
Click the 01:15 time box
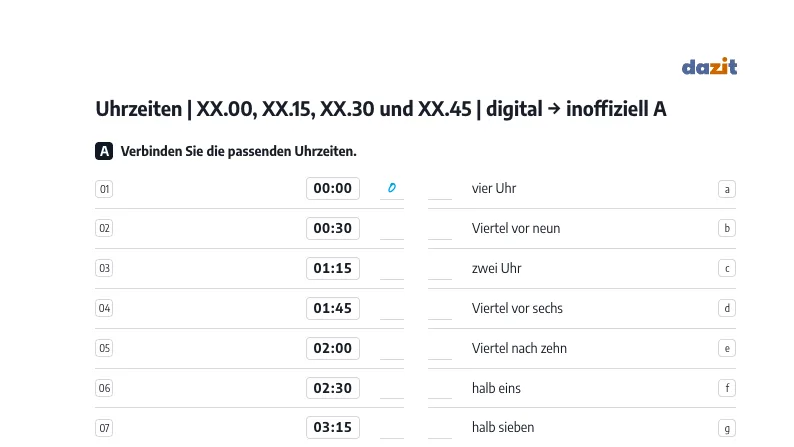(x=333, y=268)
